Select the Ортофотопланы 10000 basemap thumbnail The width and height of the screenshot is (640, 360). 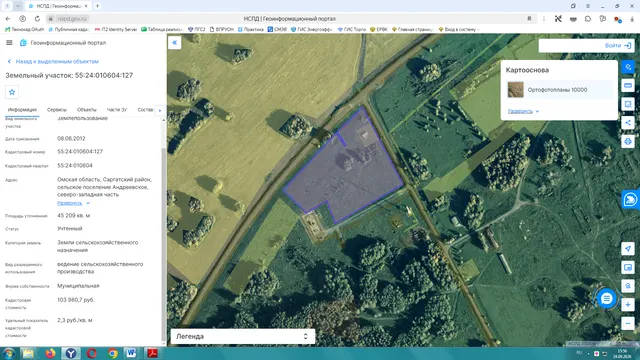point(516,90)
